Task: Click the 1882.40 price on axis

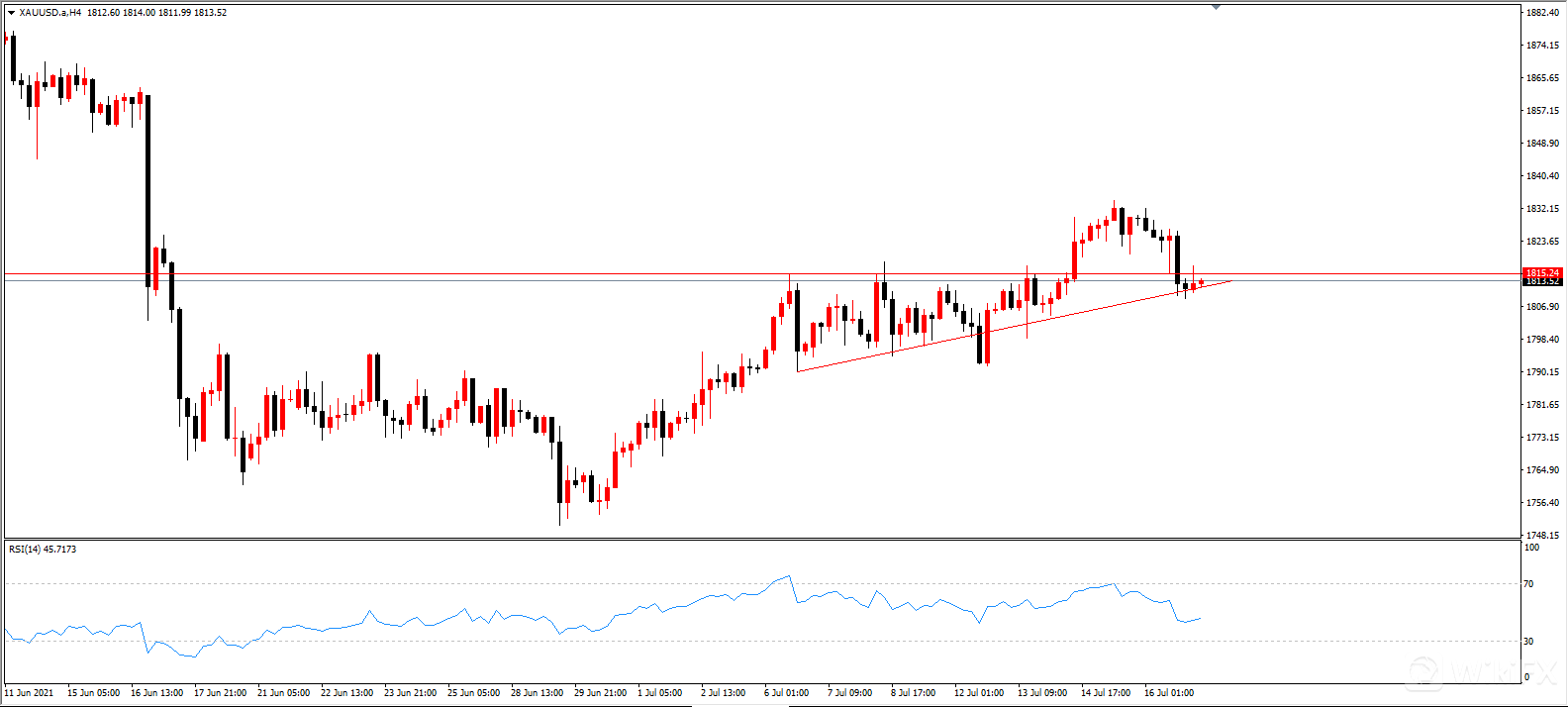Action: pos(1542,13)
